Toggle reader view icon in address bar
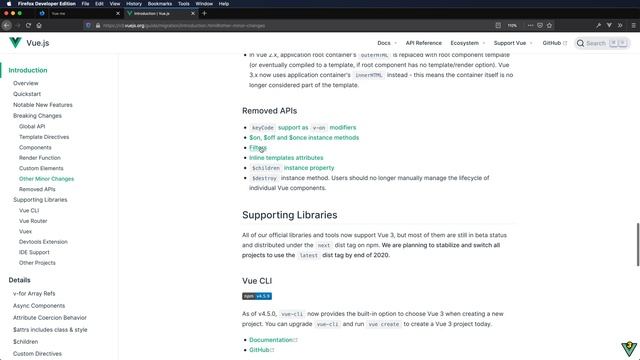 (x=498, y=25)
